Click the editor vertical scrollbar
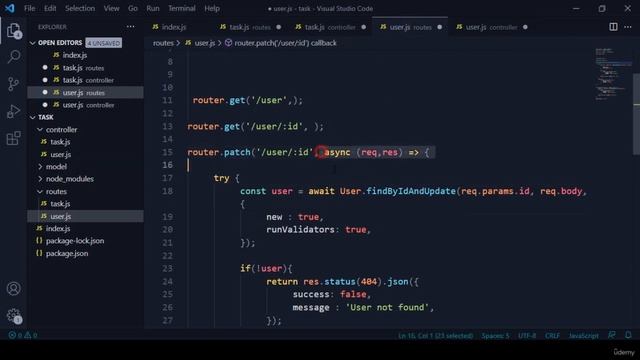 click(x=636, y=114)
